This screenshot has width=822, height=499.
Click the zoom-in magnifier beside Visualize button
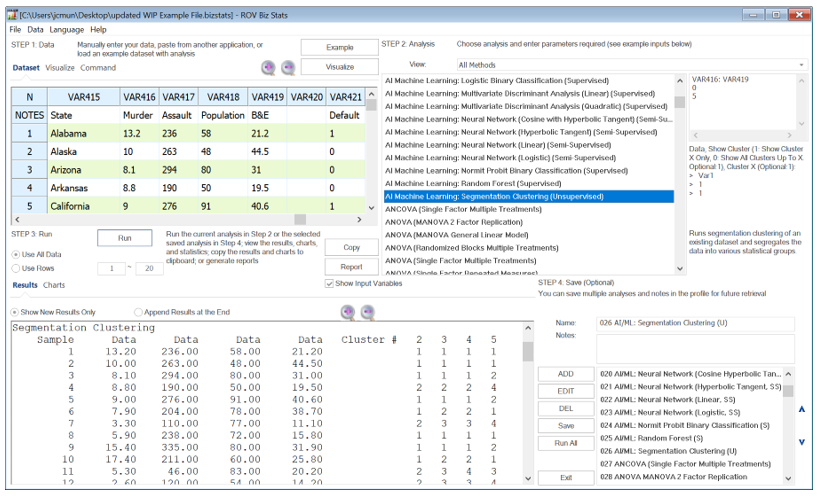pyautogui.click(x=268, y=67)
